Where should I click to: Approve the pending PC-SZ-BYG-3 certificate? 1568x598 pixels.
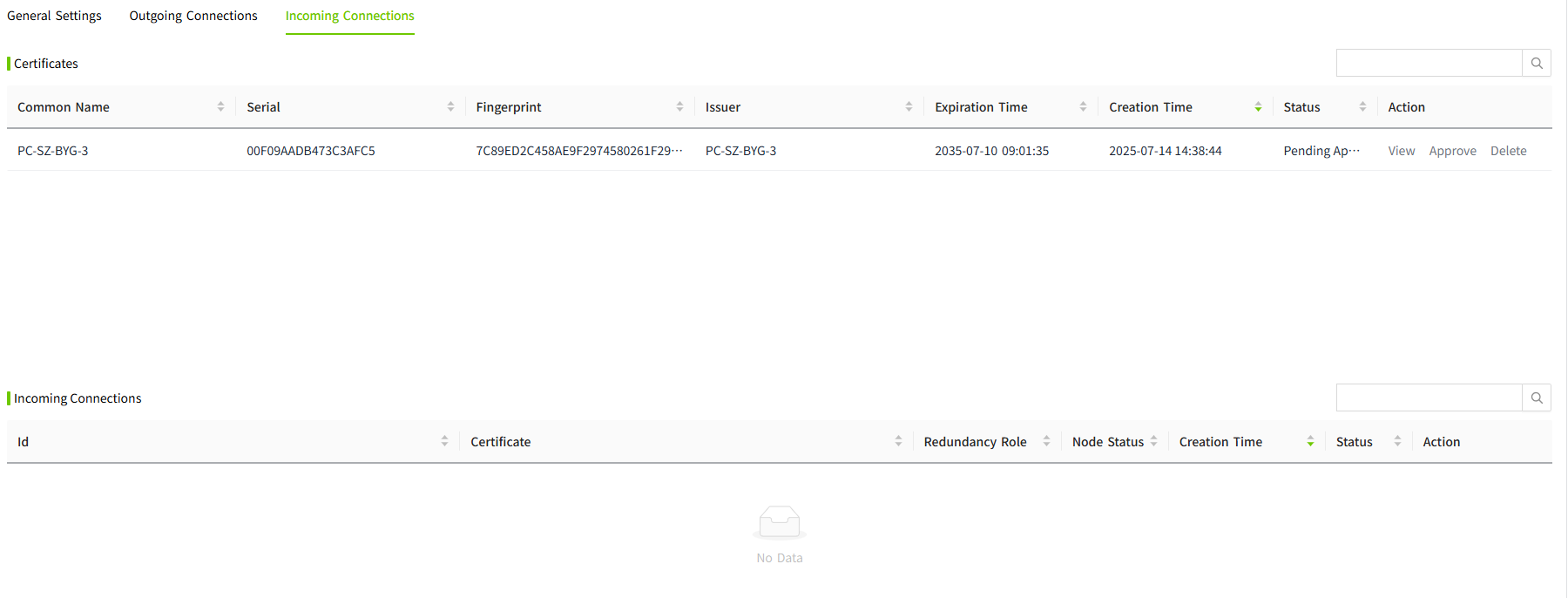click(x=1452, y=151)
